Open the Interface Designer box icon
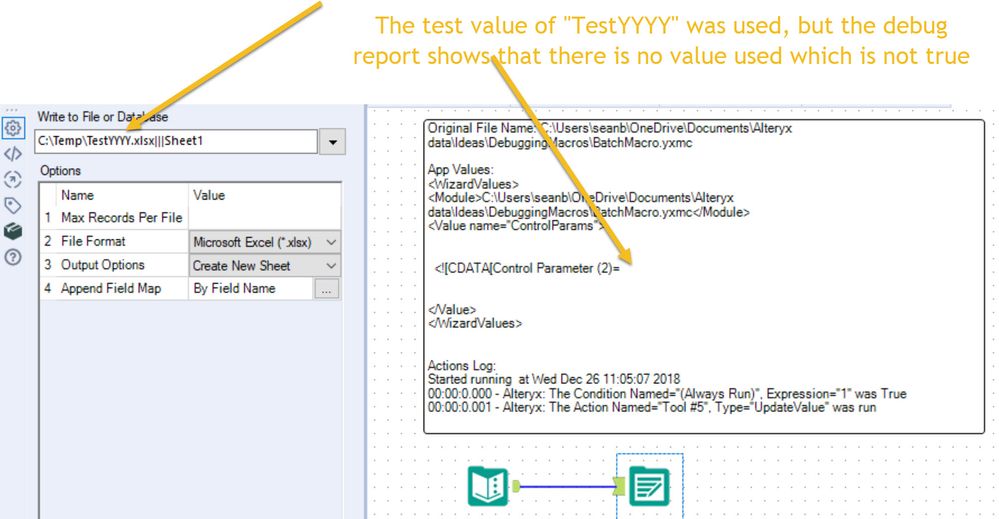 click(x=13, y=231)
